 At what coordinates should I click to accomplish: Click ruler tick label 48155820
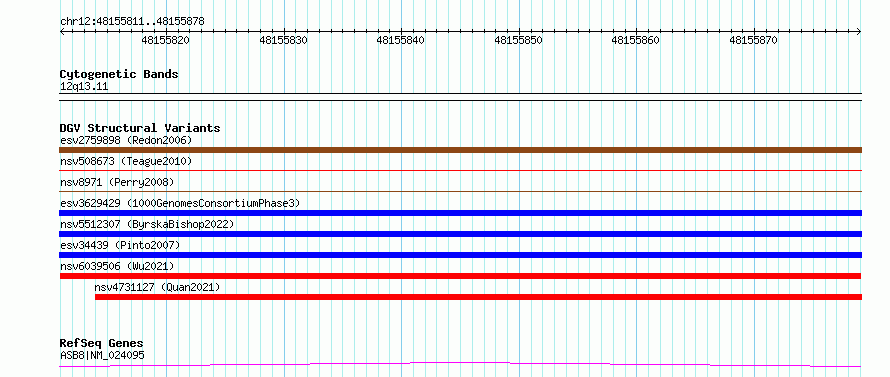(x=166, y=40)
